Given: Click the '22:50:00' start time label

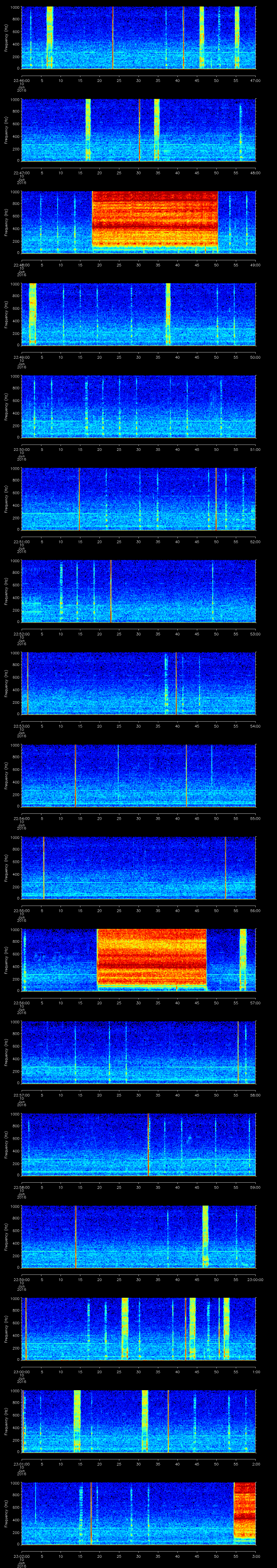Looking at the screenshot, I should coord(21,449).
